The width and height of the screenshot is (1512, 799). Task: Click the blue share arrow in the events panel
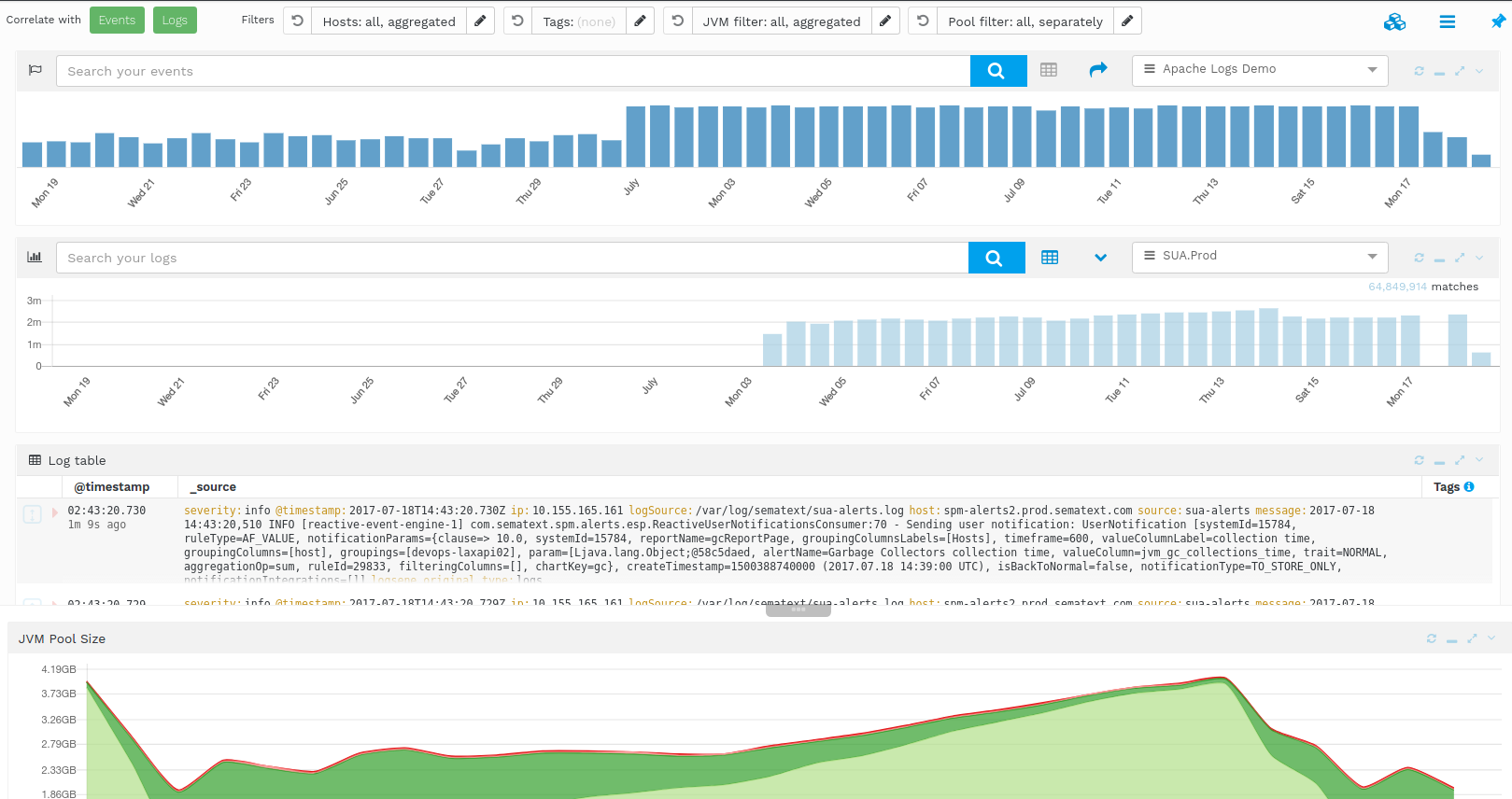point(1098,69)
